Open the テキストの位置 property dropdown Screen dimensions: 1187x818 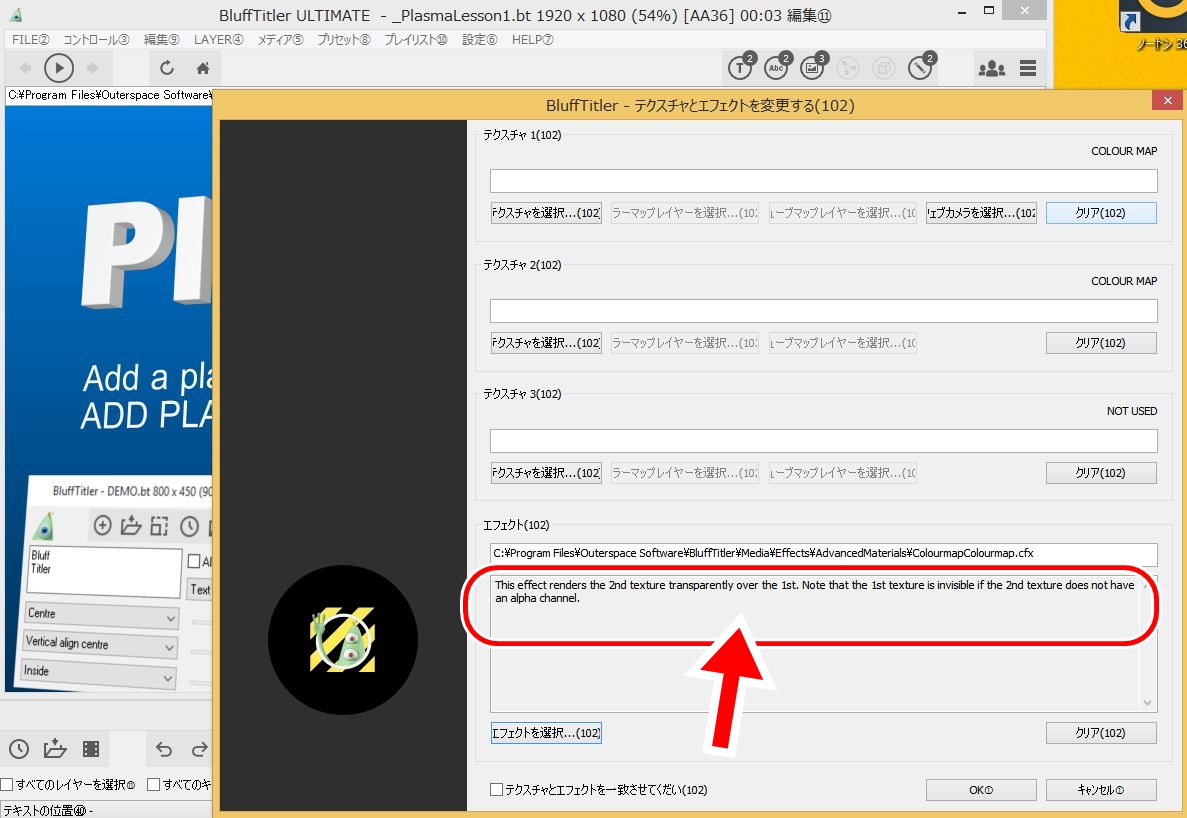pyautogui.click(x=106, y=810)
